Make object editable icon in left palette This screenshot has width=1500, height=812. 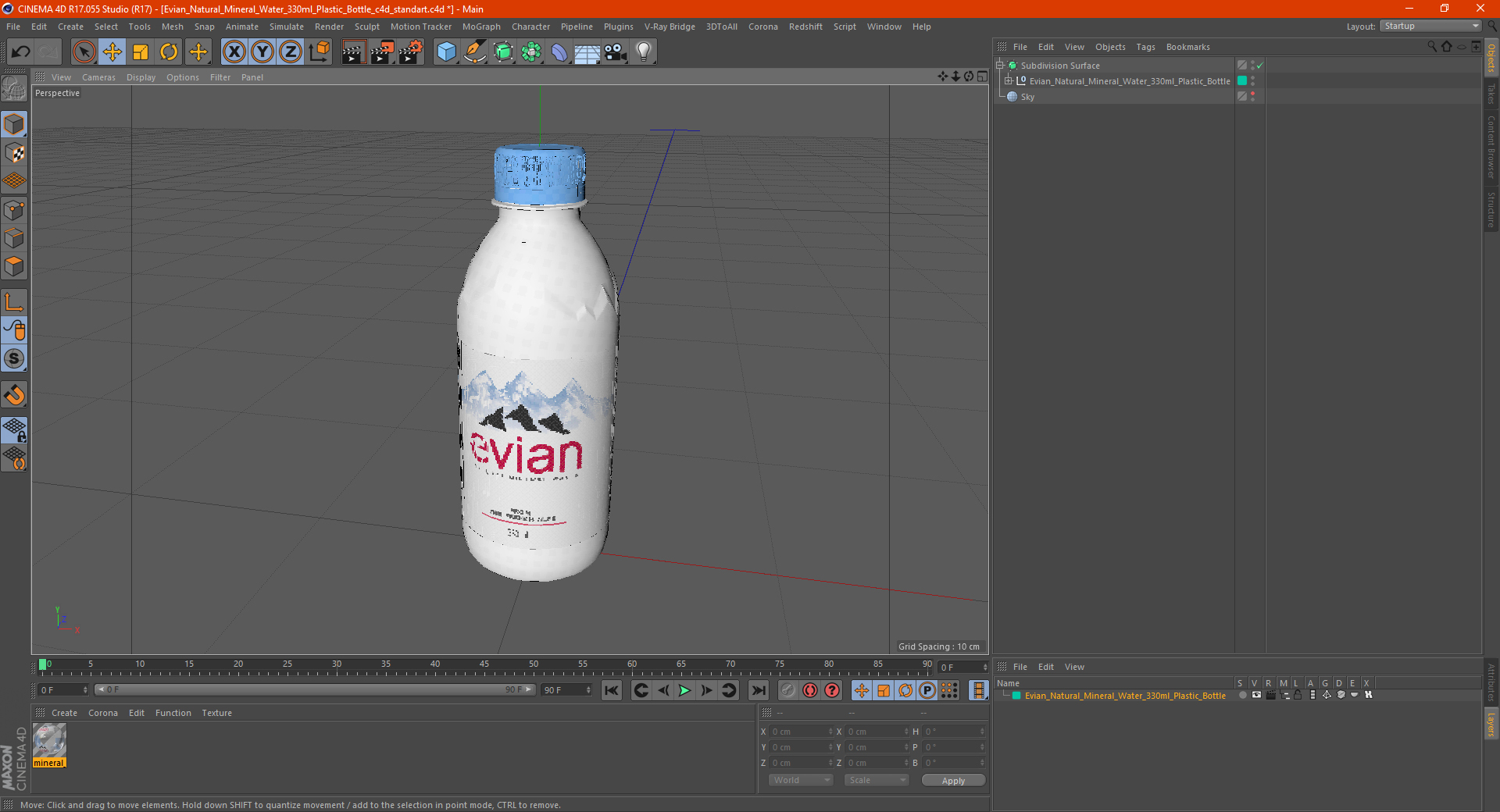pos(14,89)
